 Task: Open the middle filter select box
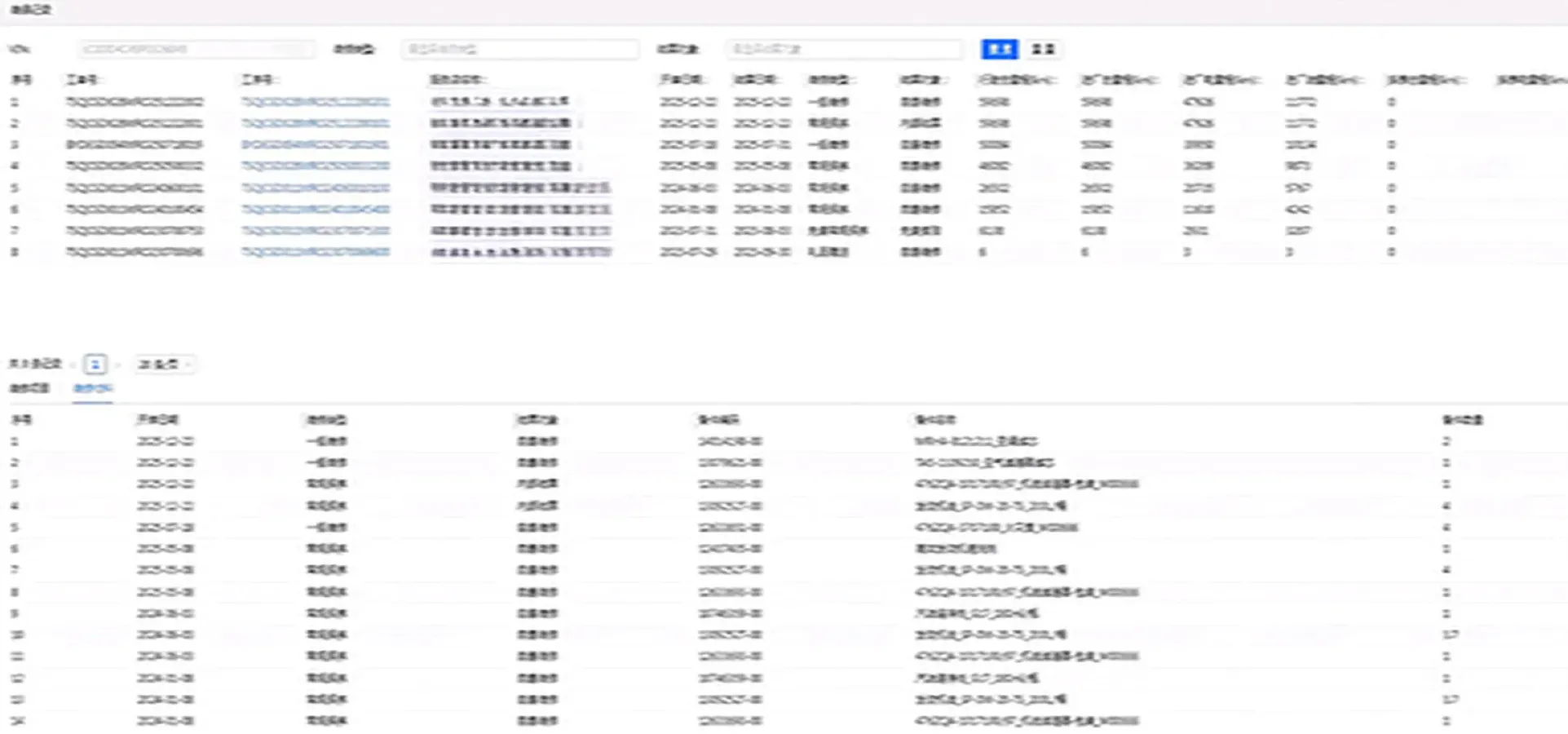(x=519, y=49)
